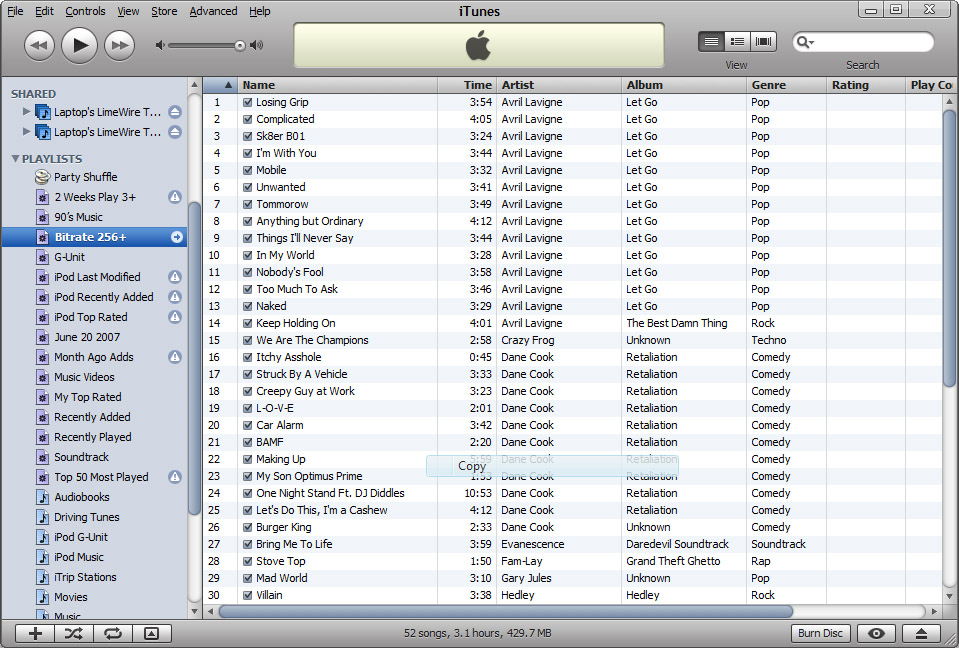Open the Help menu
Screen dimensions: 959x648
[x=259, y=11]
